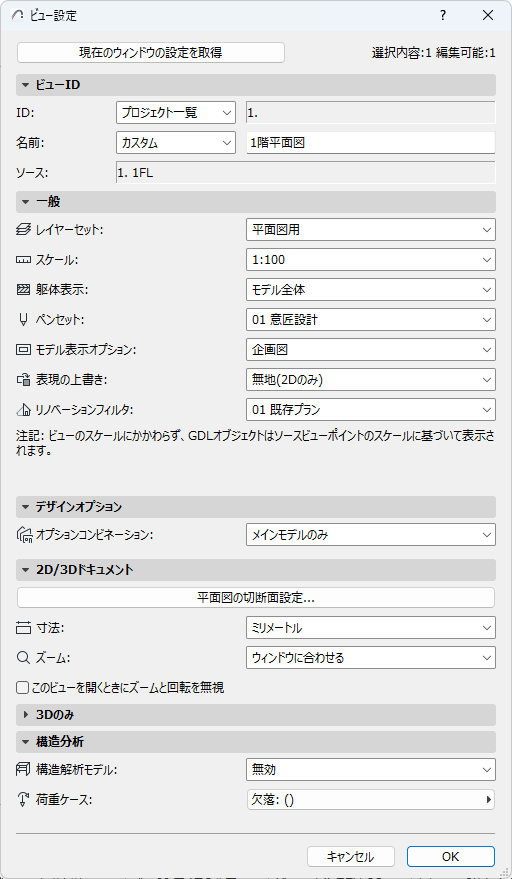Click the ソース field showing 1. 1FL

tap(305, 173)
